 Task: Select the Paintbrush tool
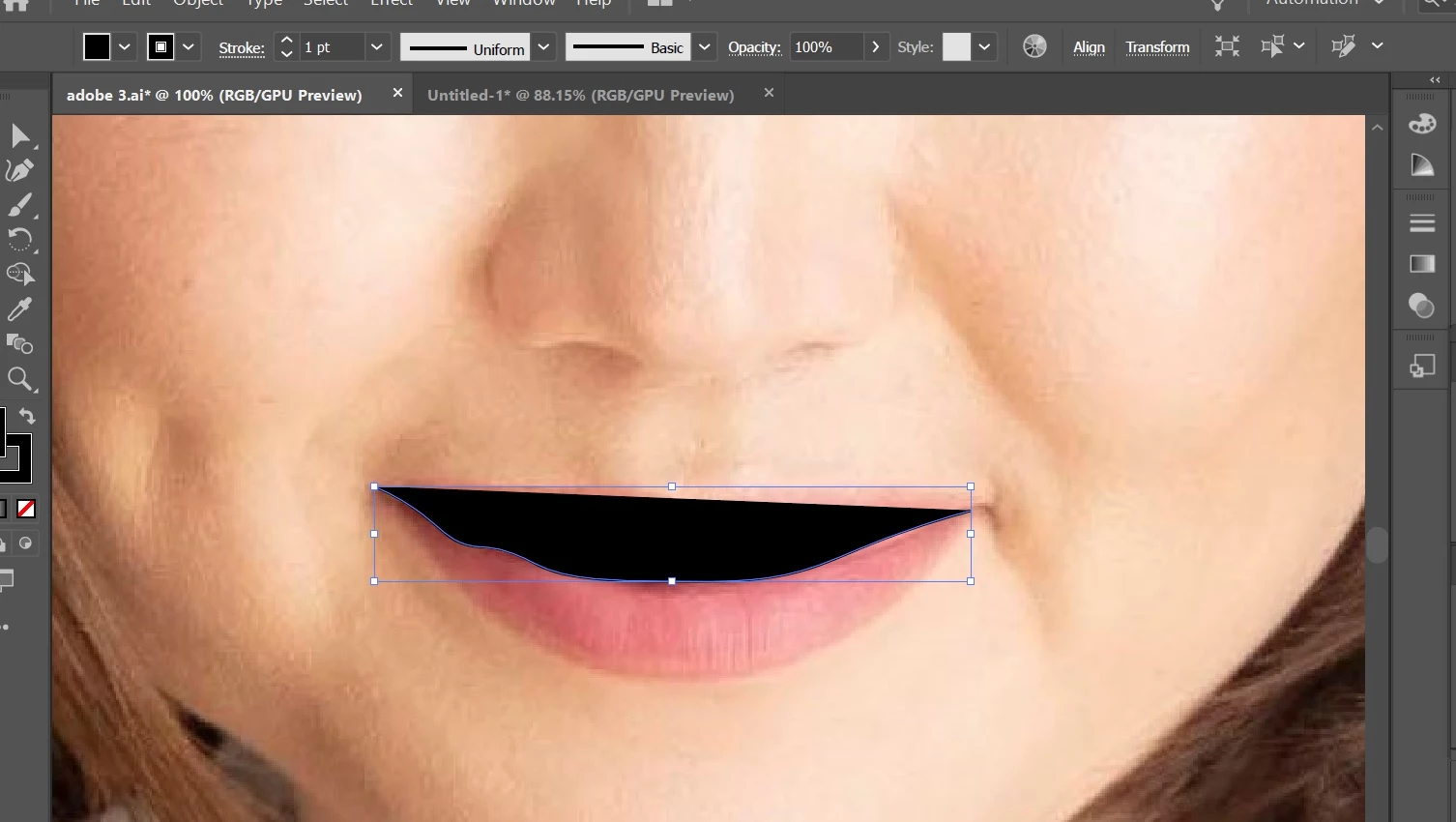(19, 206)
